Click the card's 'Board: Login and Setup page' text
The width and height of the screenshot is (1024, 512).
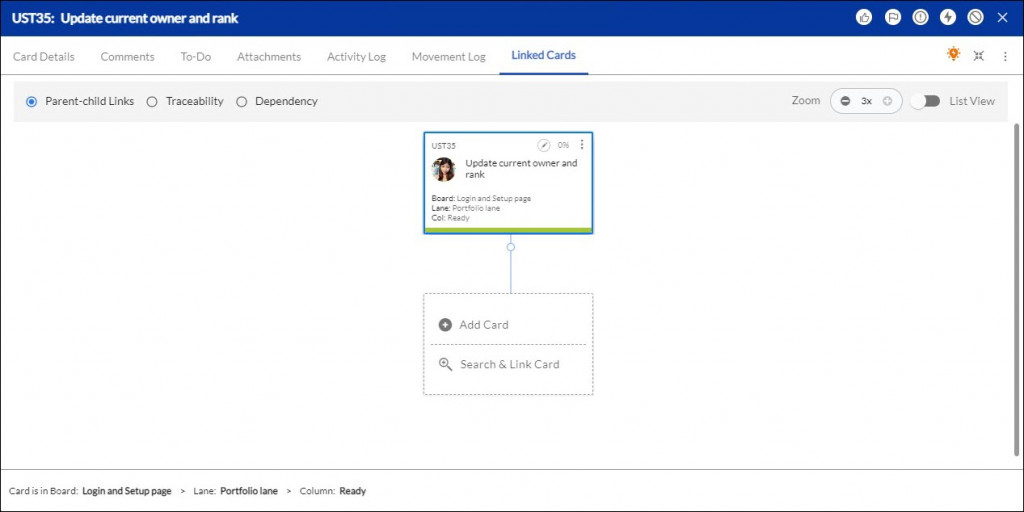(481, 199)
